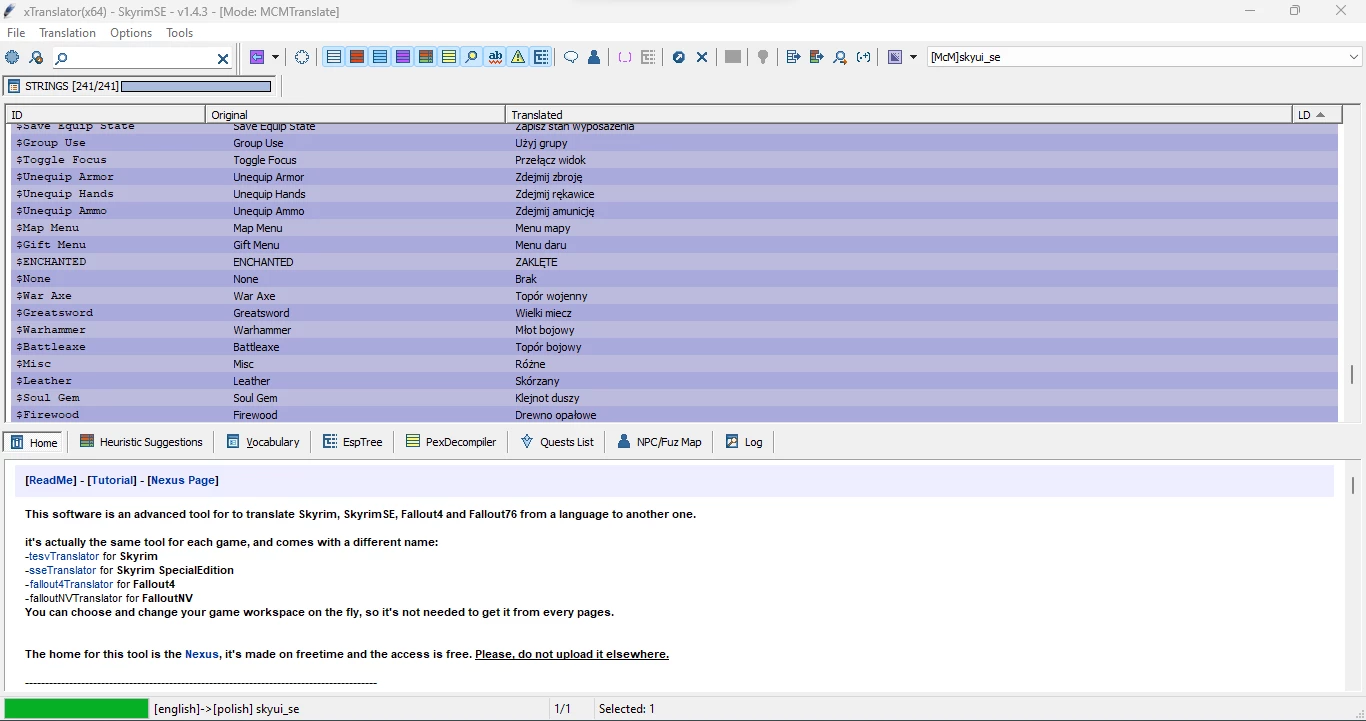
Task: Open the Translation menu
Action: click(x=68, y=33)
